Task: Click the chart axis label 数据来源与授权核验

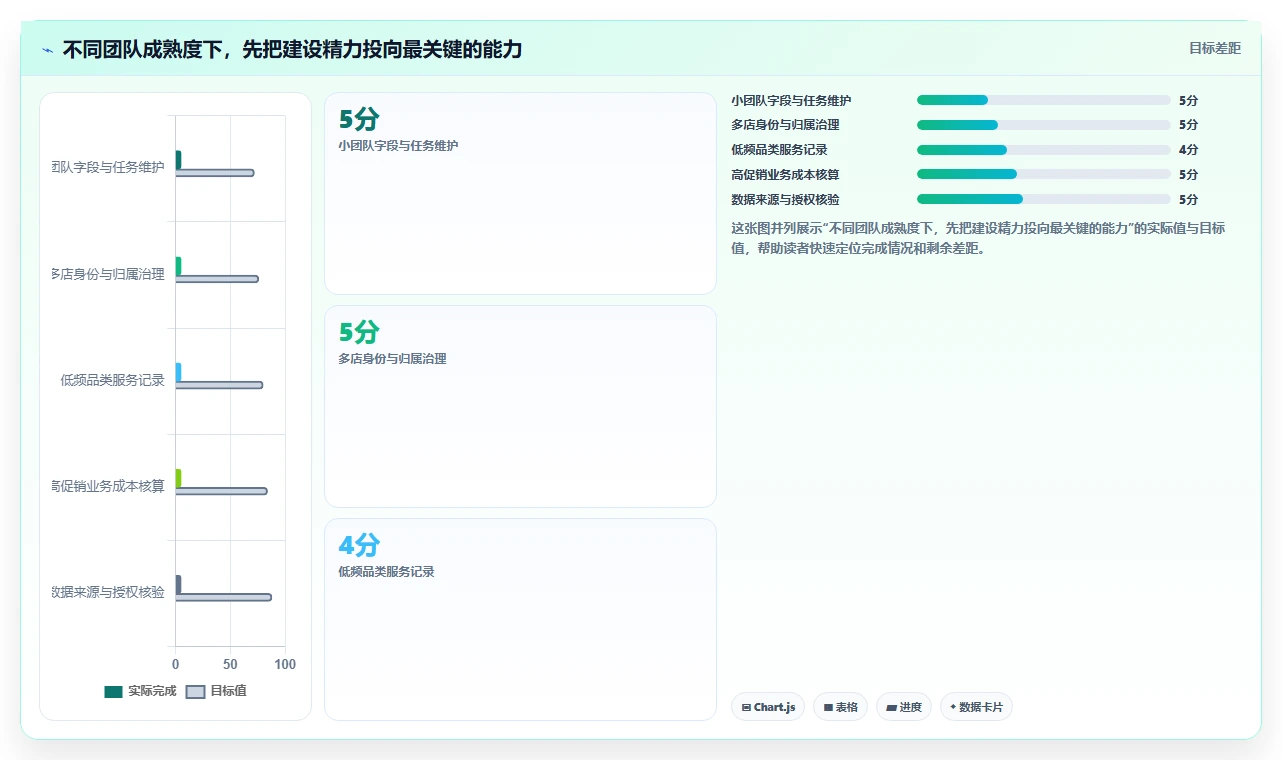Action: [108, 592]
